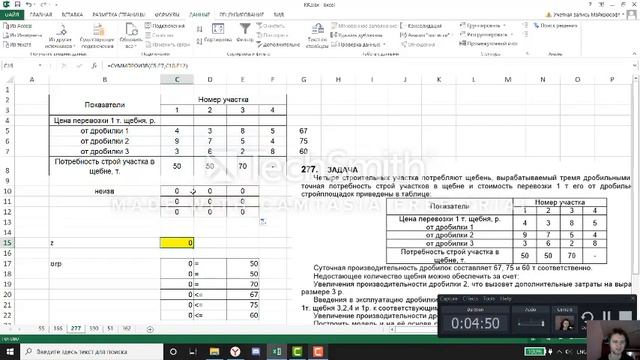
Task: Stop the Camtasia recording
Action: click(x=626, y=317)
